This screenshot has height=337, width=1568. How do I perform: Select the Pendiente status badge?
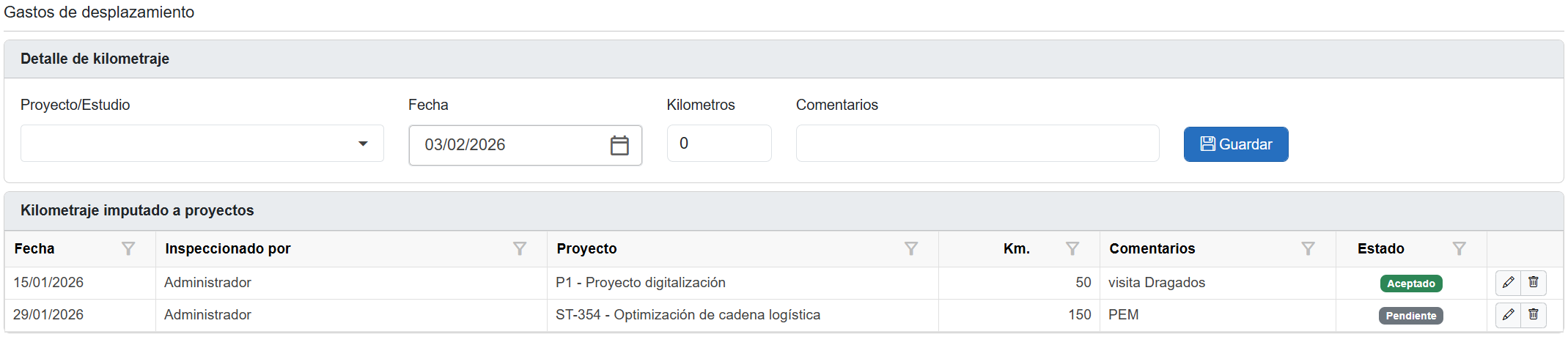1411,316
